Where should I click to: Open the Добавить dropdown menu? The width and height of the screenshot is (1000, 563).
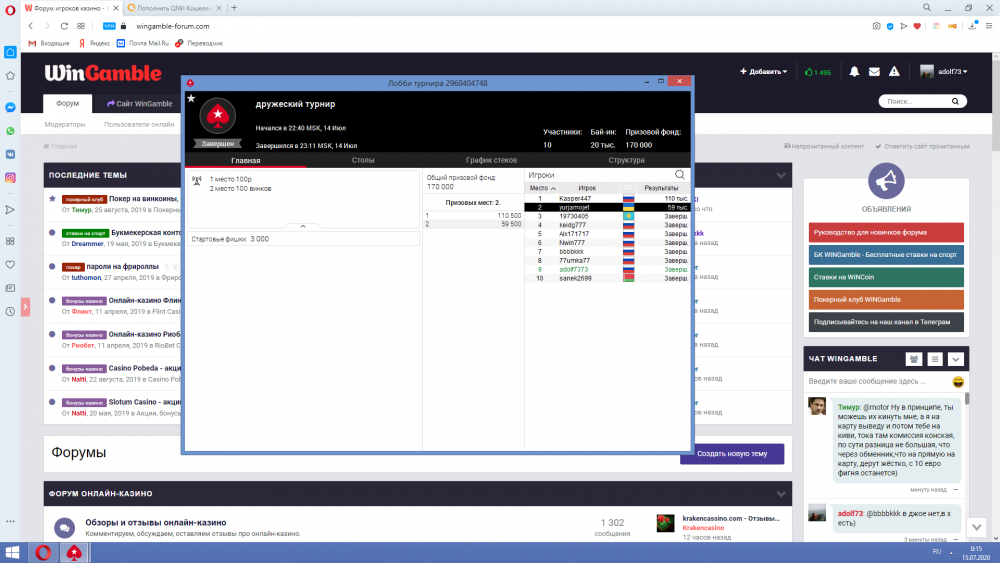(x=763, y=72)
